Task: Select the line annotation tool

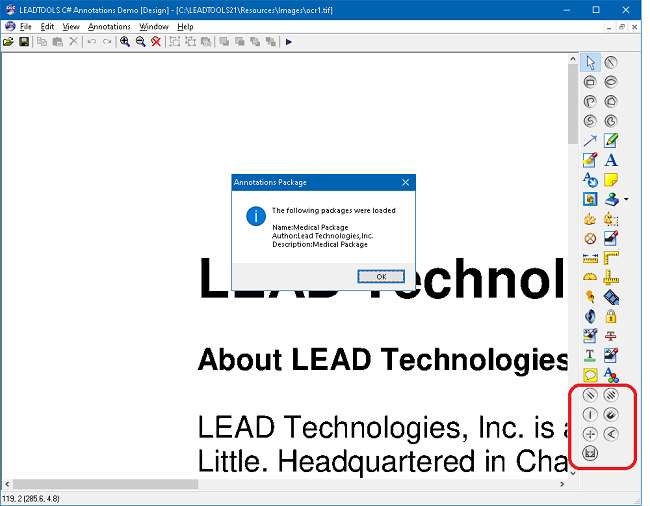Action: coord(611,63)
